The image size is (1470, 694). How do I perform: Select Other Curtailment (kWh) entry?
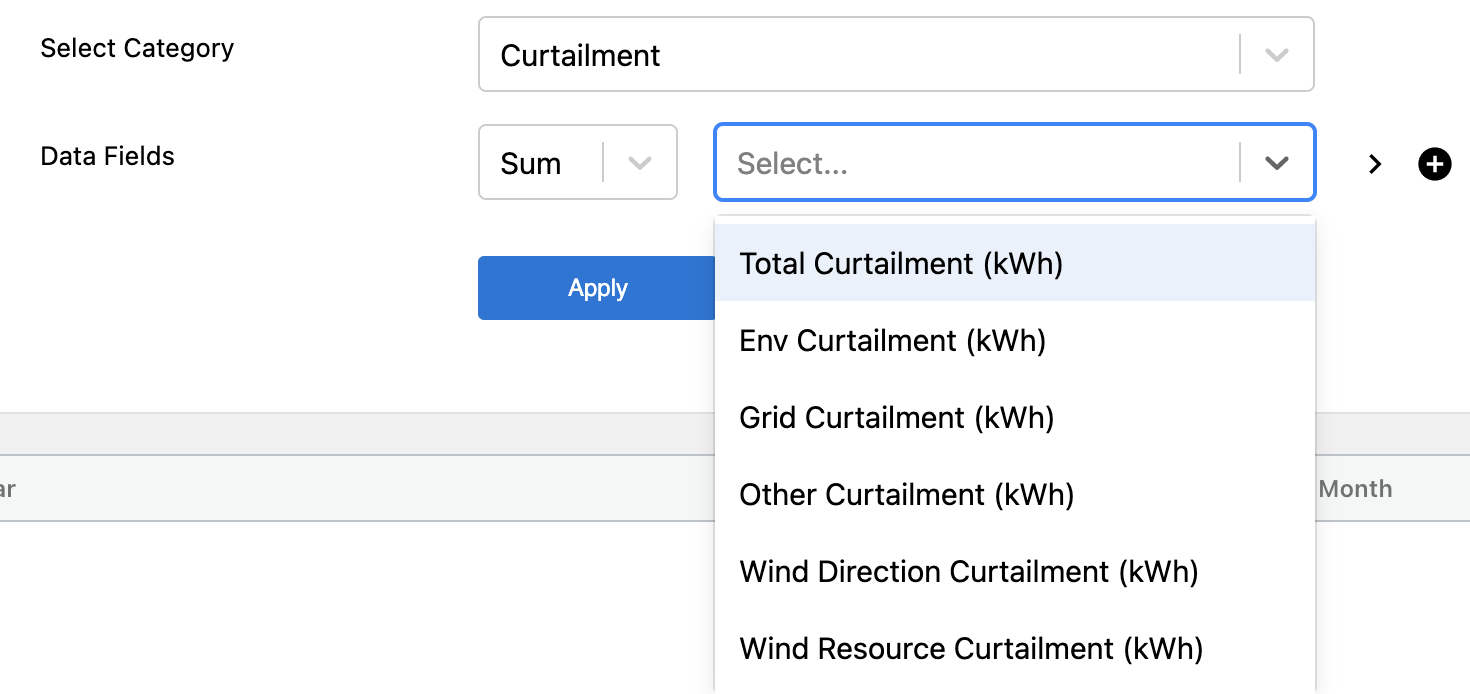tap(906, 495)
